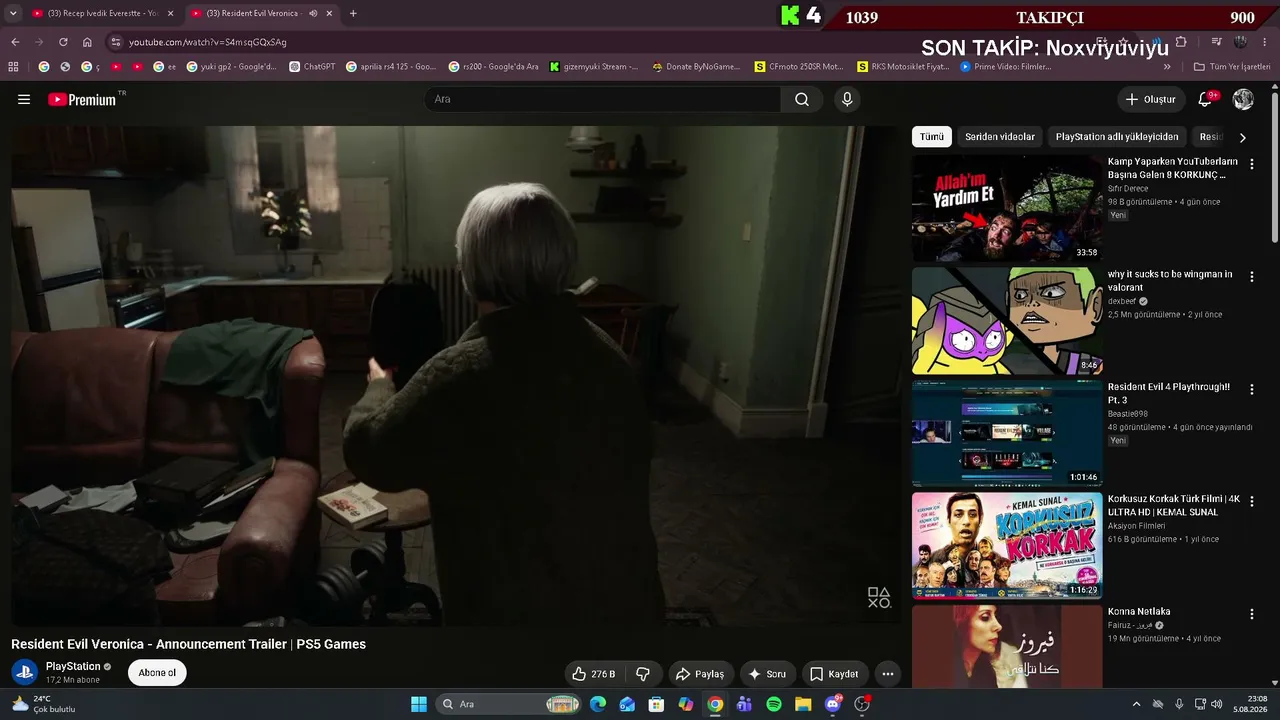Click the youtube.com address bar URL
The width and height of the screenshot is (1280, 720).
click(x=208, y=42)
